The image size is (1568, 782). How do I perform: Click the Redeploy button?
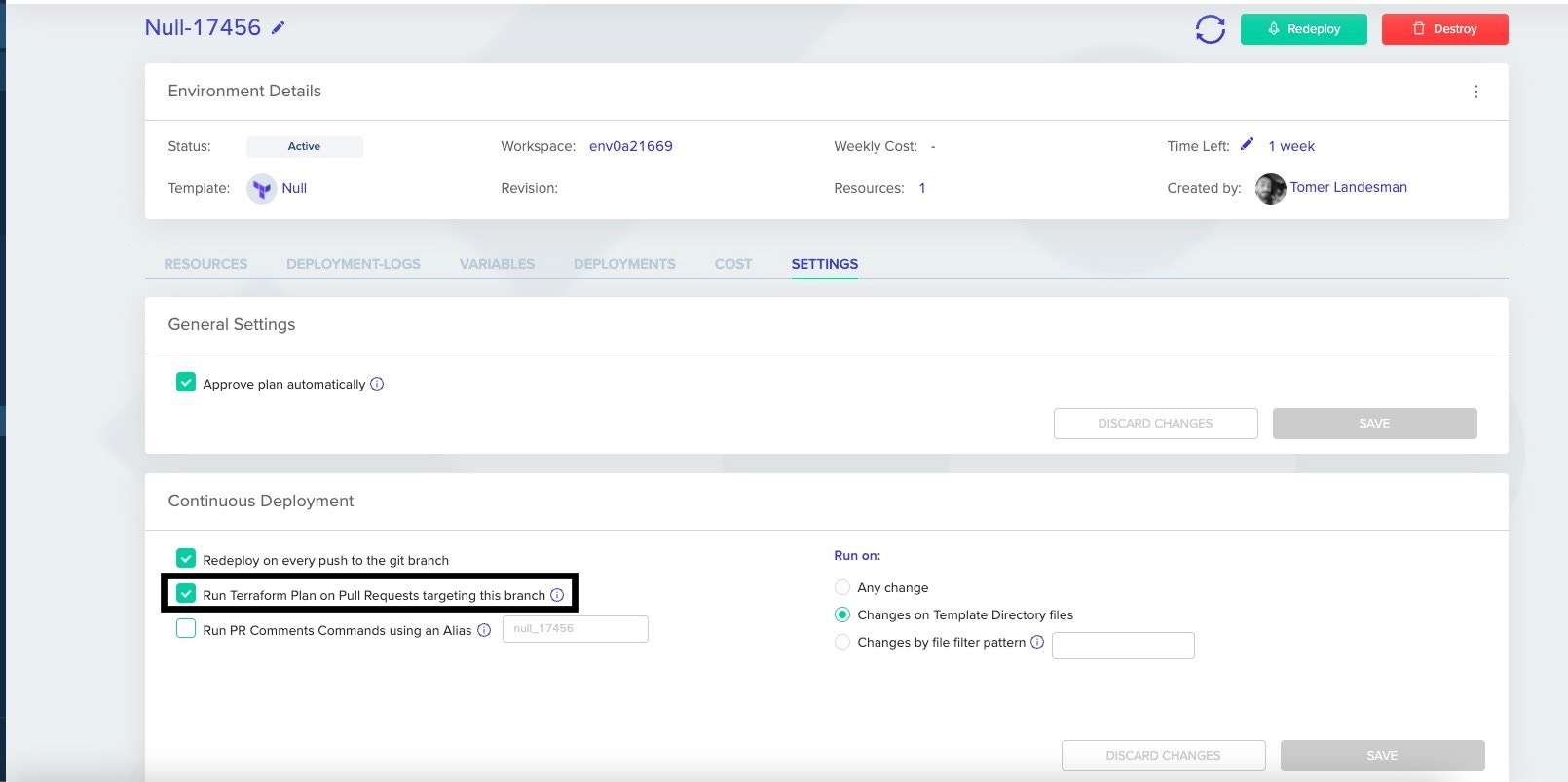pyautogui.click(x=1303, y=29)
